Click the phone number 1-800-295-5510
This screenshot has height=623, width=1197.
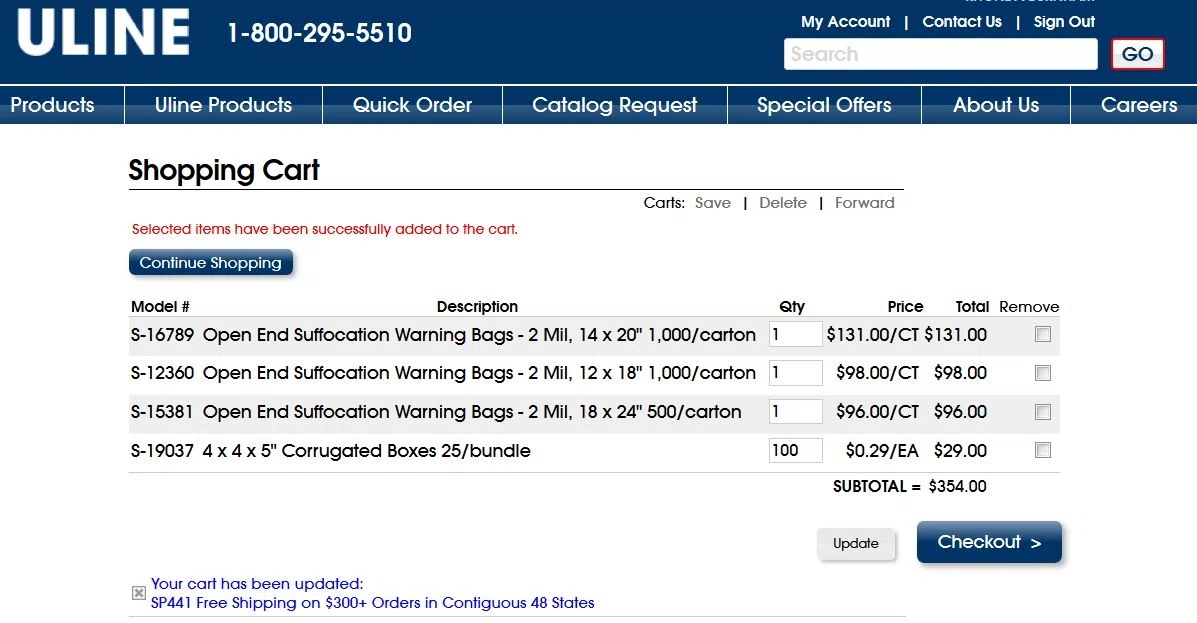(320, 33)
